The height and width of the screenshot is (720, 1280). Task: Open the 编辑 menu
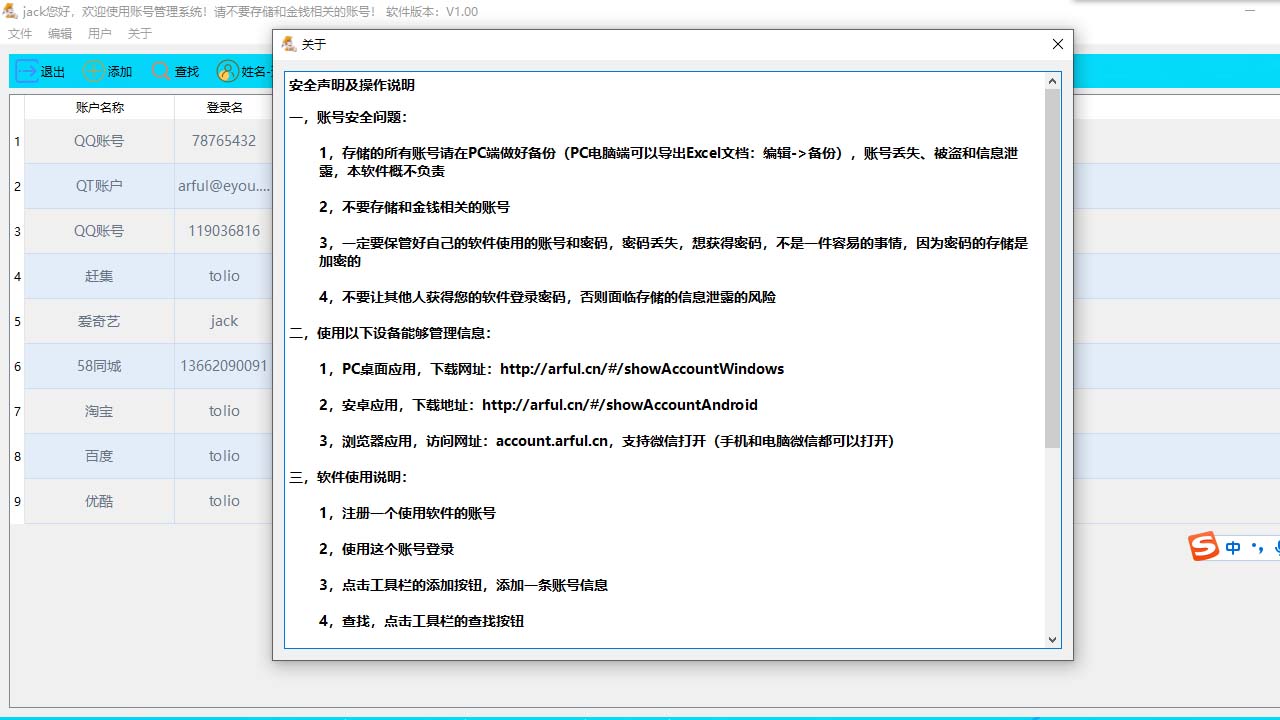pyautogui.click(x=60, y=33)
